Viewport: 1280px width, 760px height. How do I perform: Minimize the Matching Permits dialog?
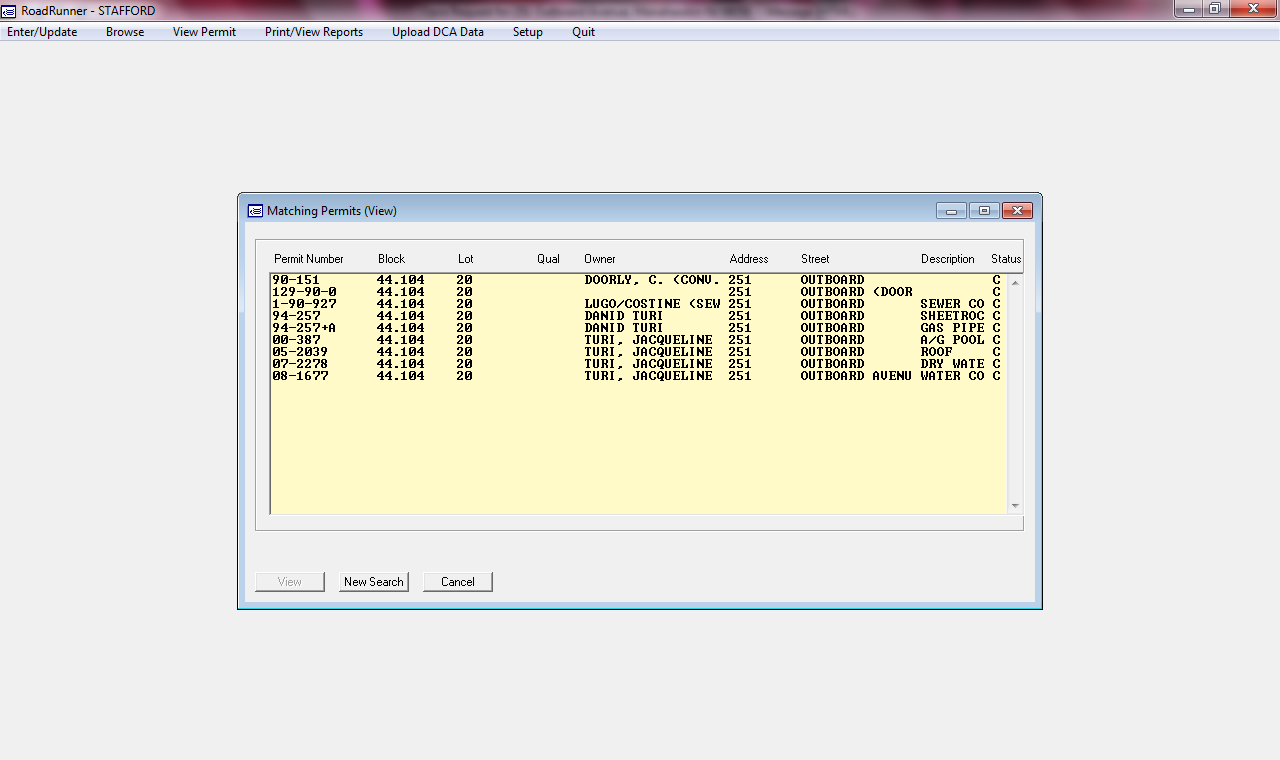tap(951, 210)
